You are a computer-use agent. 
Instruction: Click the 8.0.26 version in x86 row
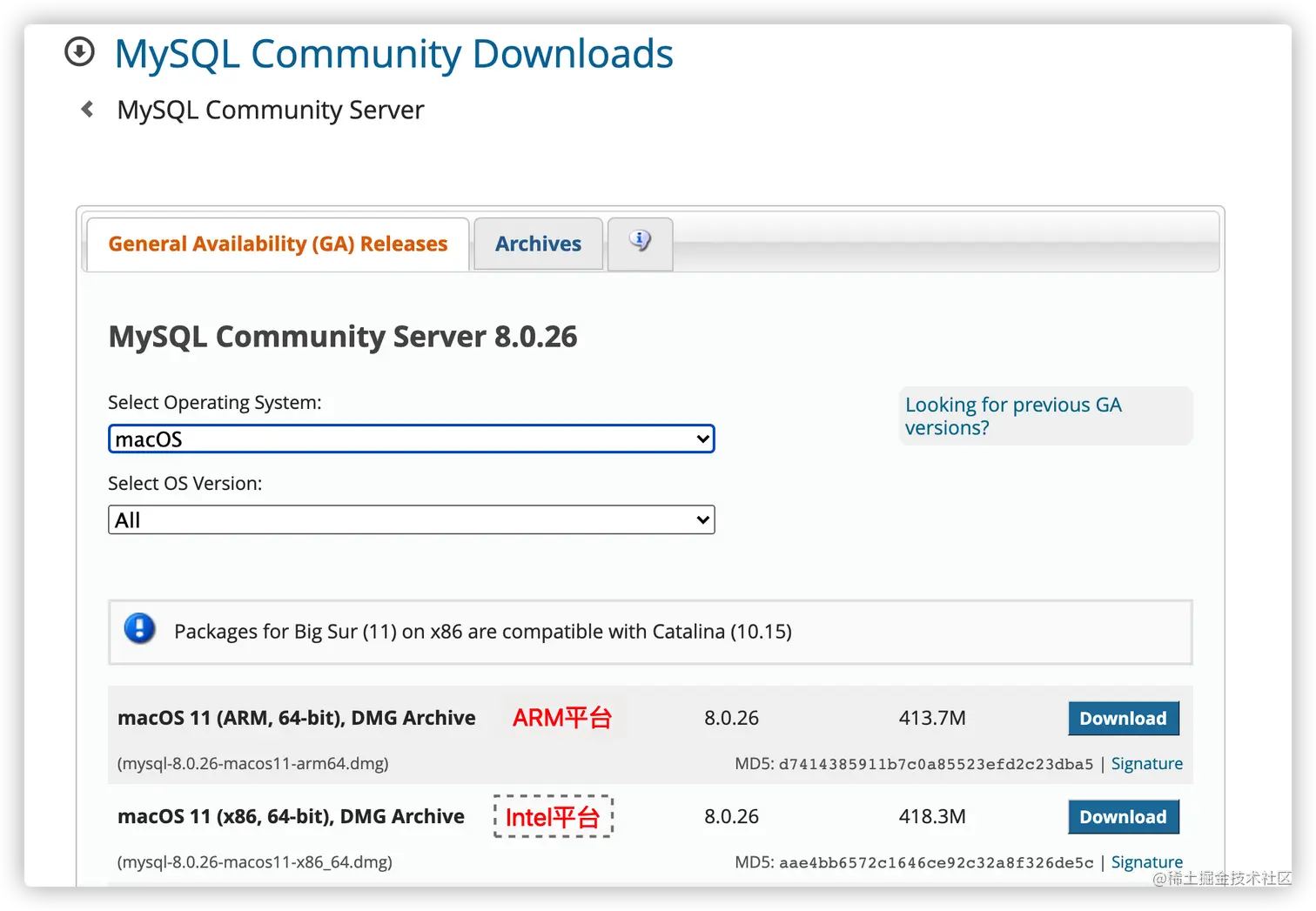(731, 816)
